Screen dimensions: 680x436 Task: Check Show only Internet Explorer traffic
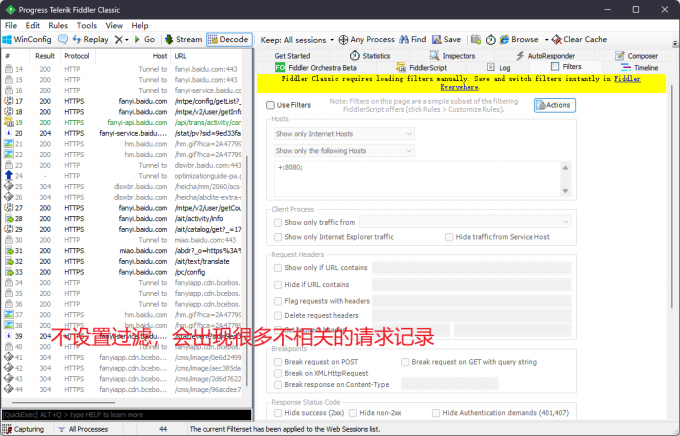pyautogui.click(x=278, y=237)
